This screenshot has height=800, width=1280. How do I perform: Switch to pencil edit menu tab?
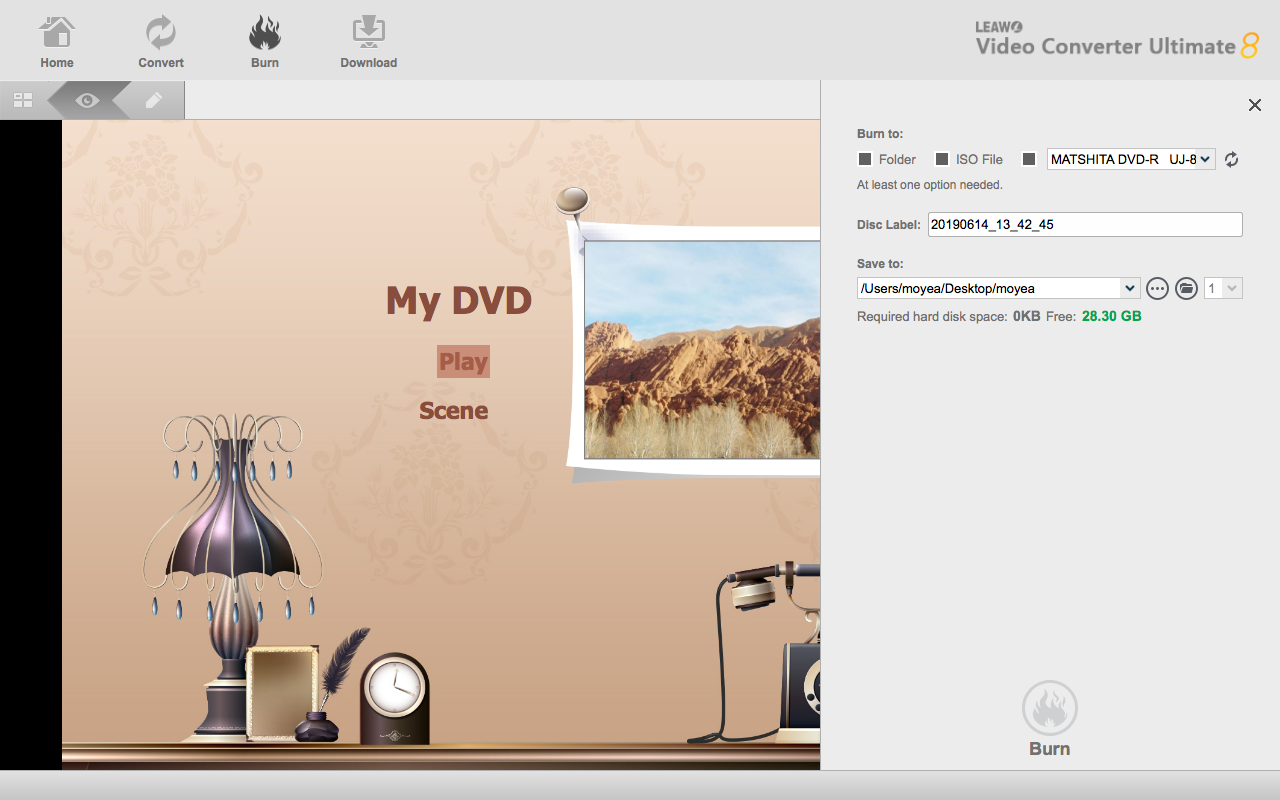(x=153, y=100)
